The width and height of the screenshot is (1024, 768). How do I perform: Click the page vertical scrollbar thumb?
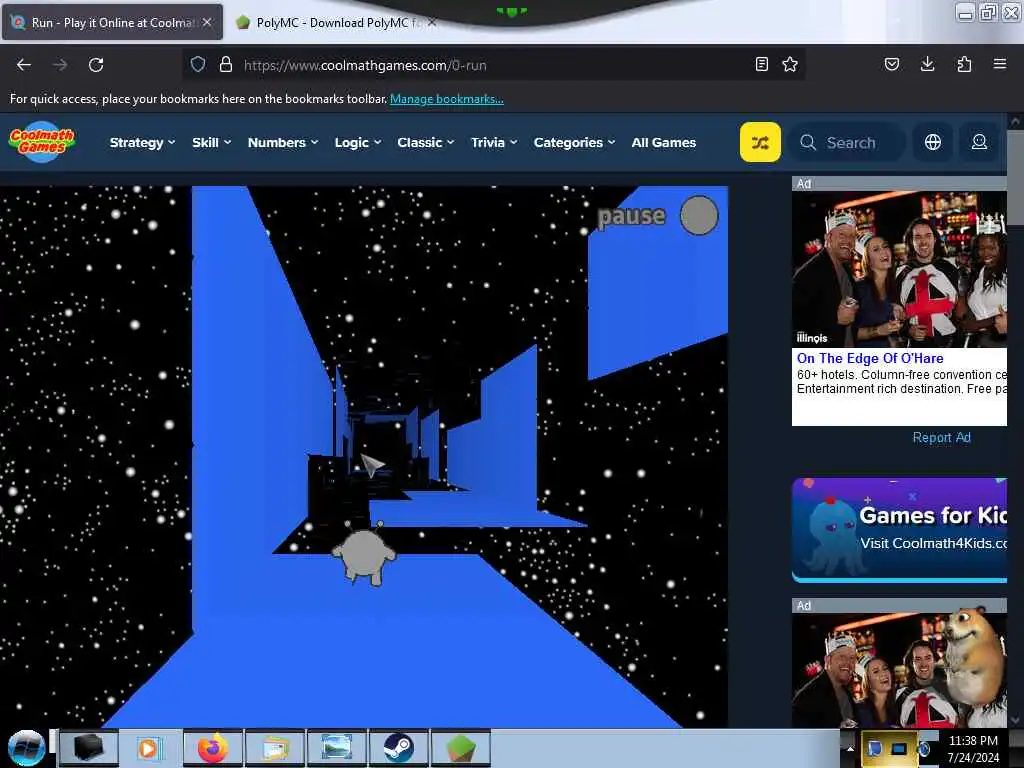click(1015, 176)
